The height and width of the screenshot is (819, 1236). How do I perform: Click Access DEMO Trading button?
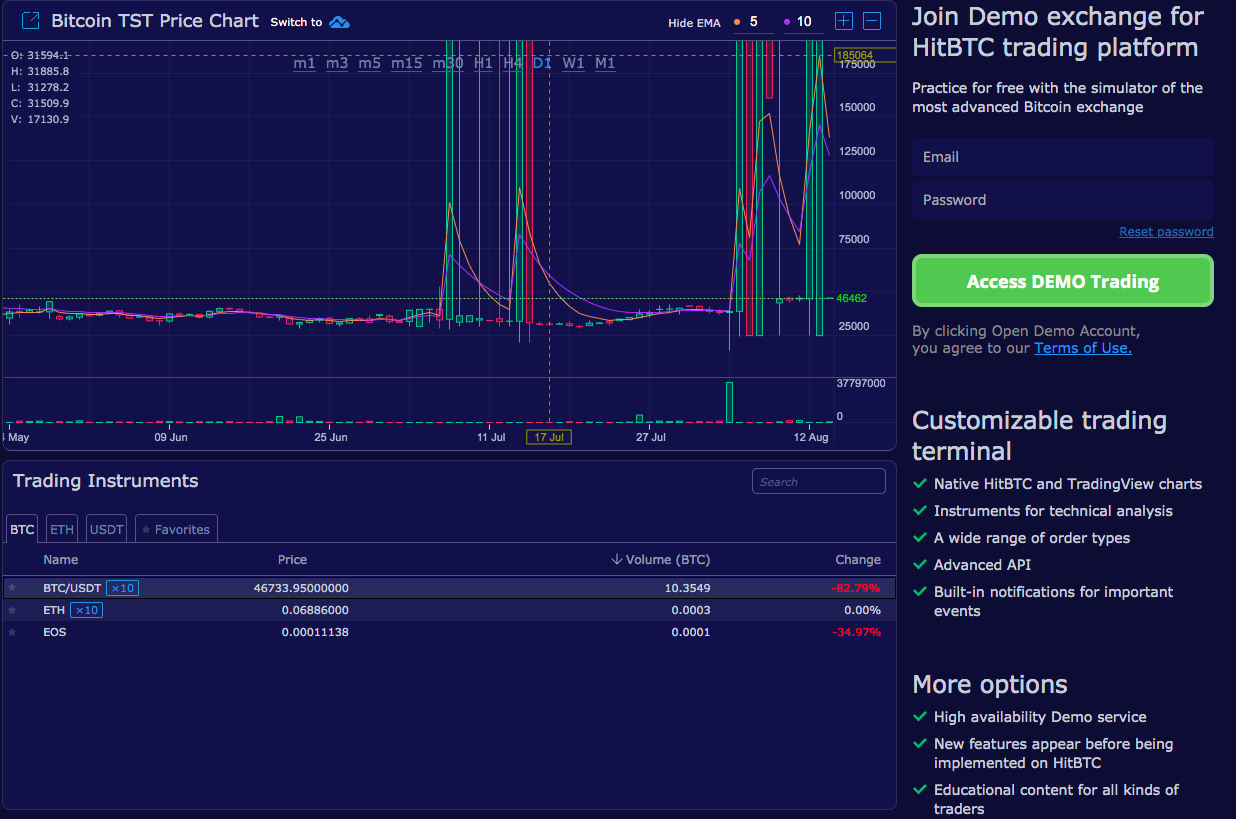coord(1063,281)
